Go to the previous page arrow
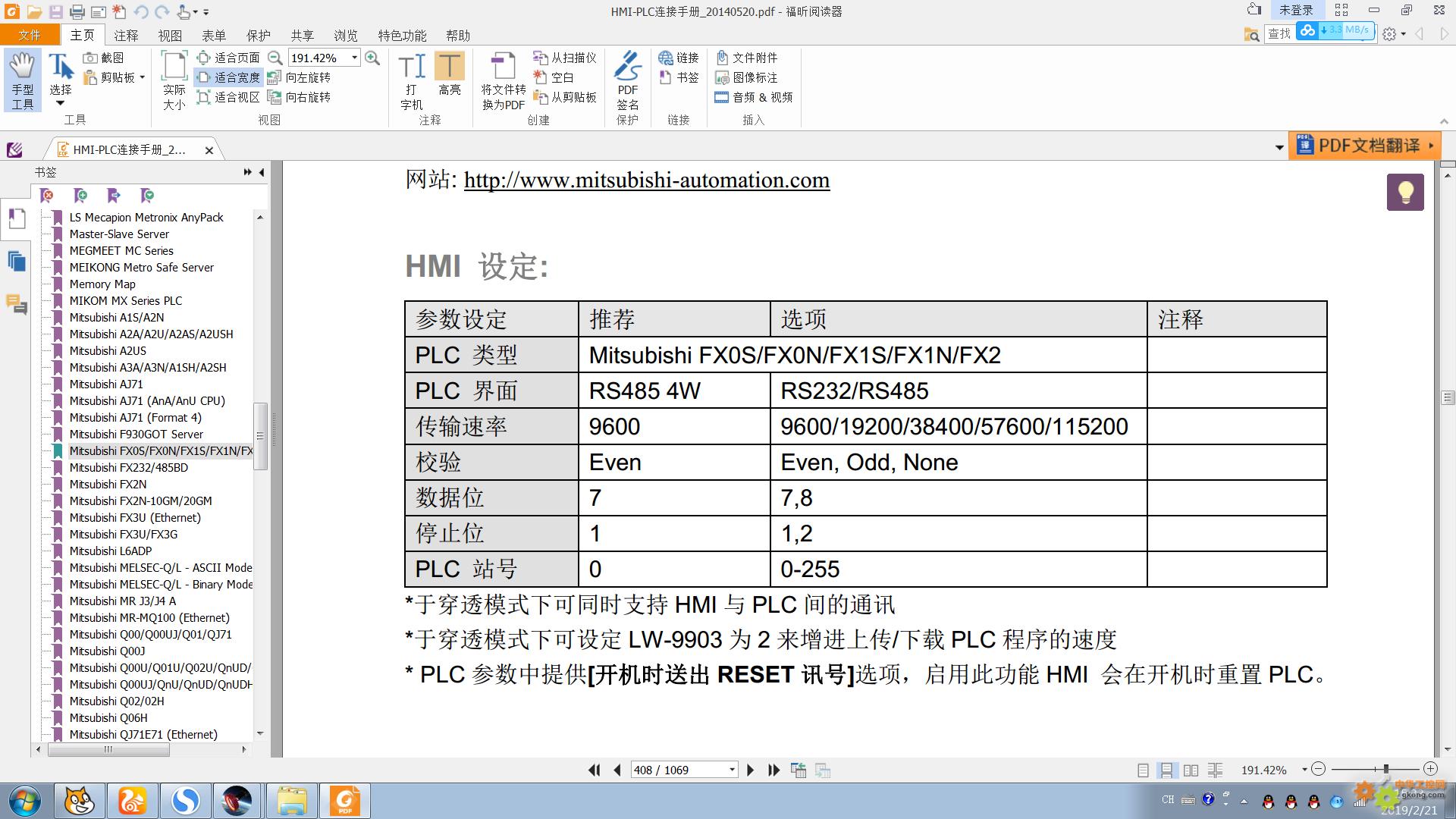Screen dimensions: 1456x819 click(x=617, y=770)
